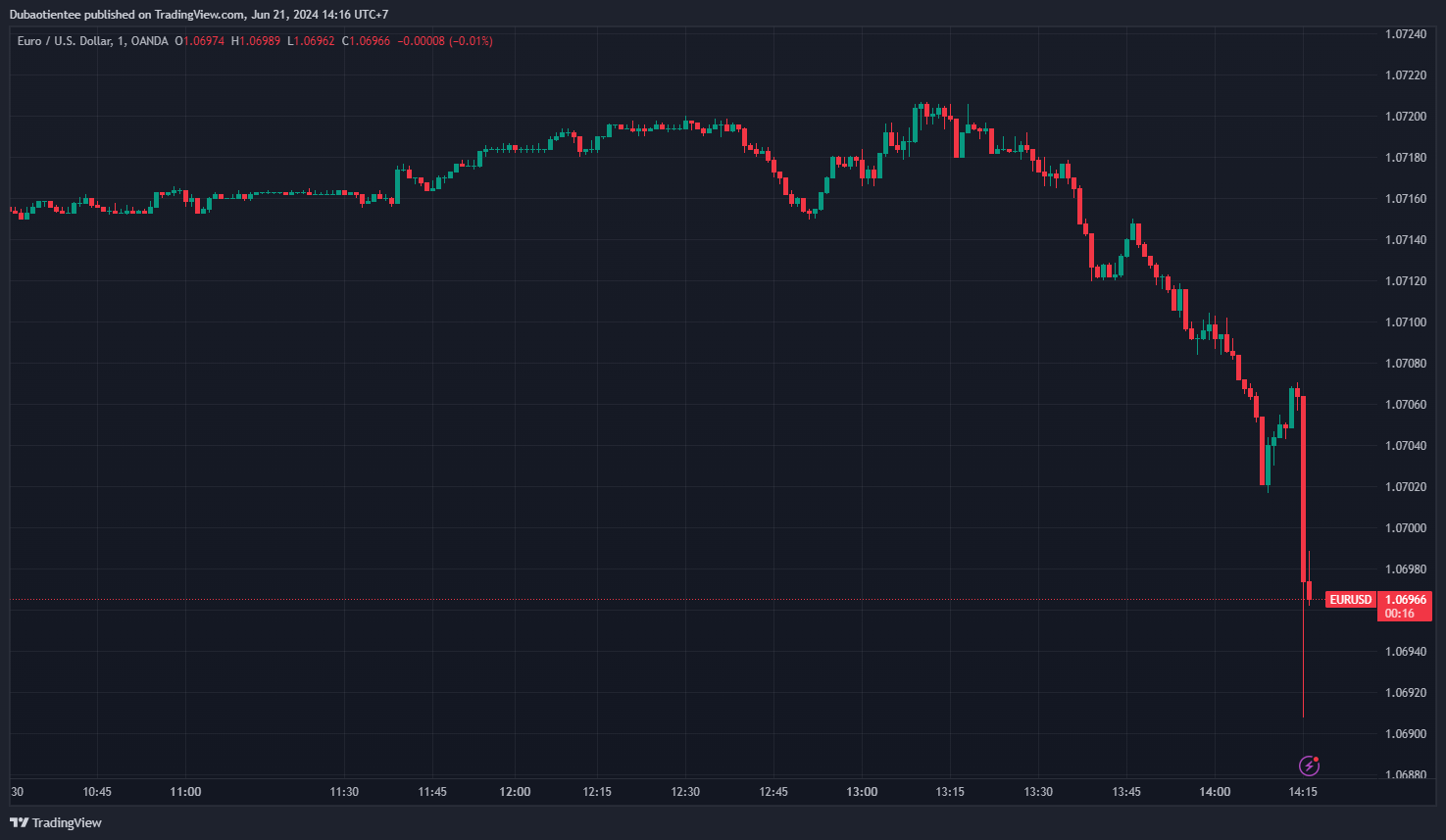The height and width of the screenshot is (840, 1446).
Task: Click the large red candle at 14:15
Action: click(x=1303, y=489)
